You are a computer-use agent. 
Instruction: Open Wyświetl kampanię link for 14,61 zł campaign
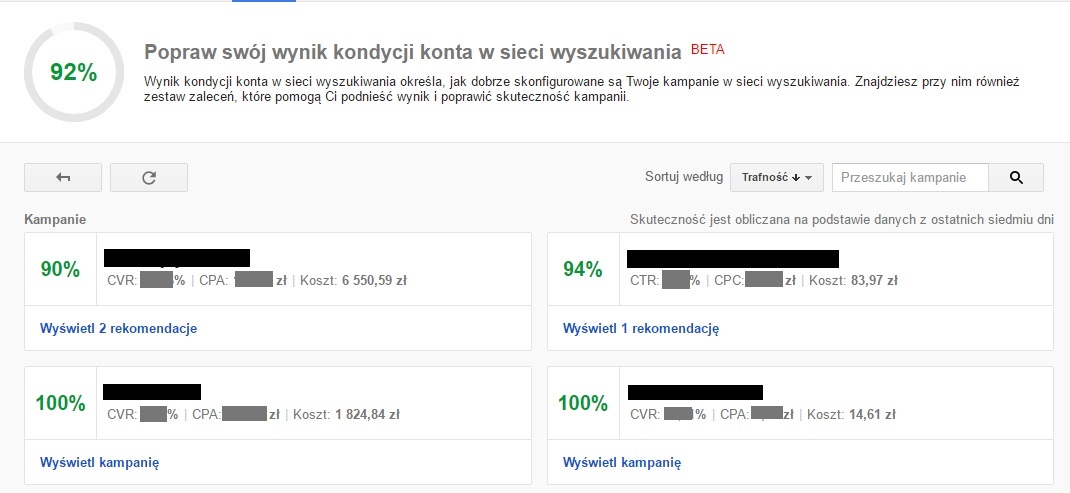622,462
